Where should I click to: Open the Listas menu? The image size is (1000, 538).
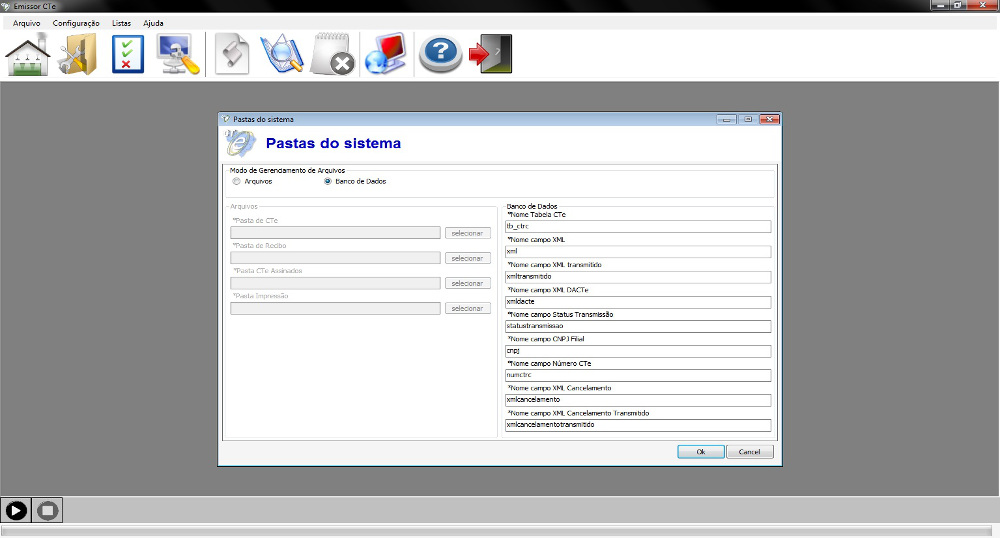pos(121,22)
